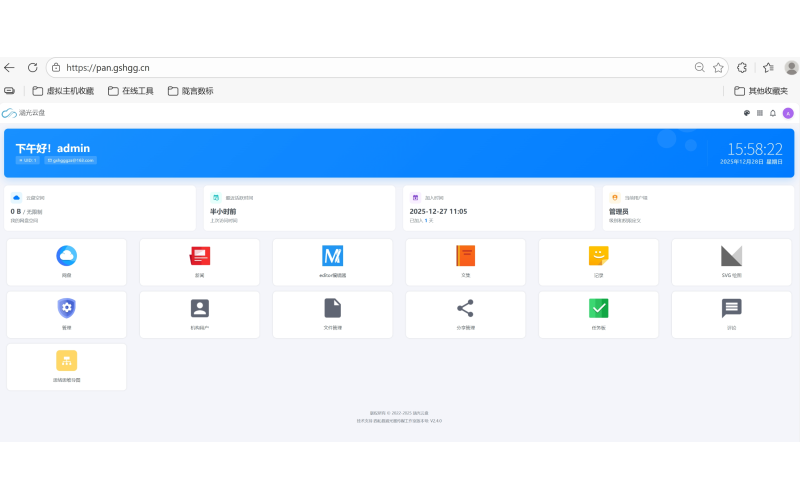Open the purple user avatar menu
Viewport: 800px width, 500px height.
click(788, 113)
